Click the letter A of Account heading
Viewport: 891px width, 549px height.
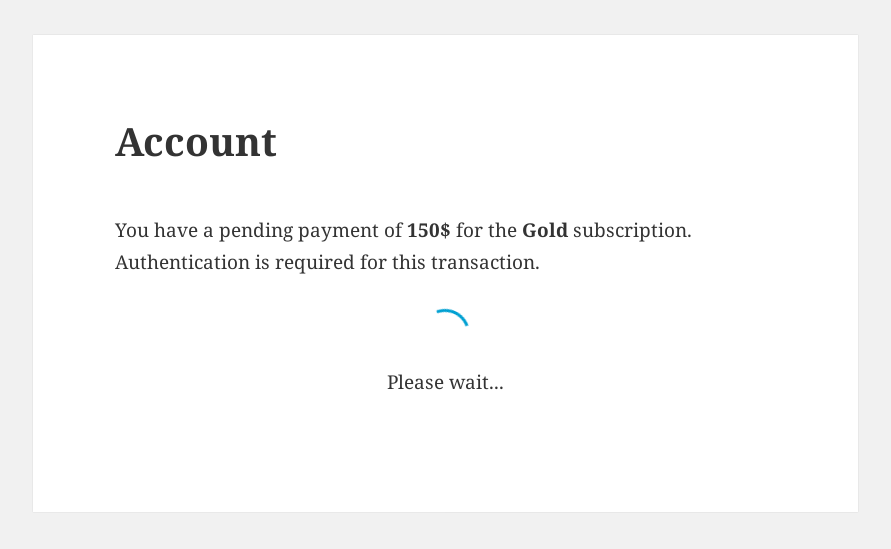(x=129, y=142)
